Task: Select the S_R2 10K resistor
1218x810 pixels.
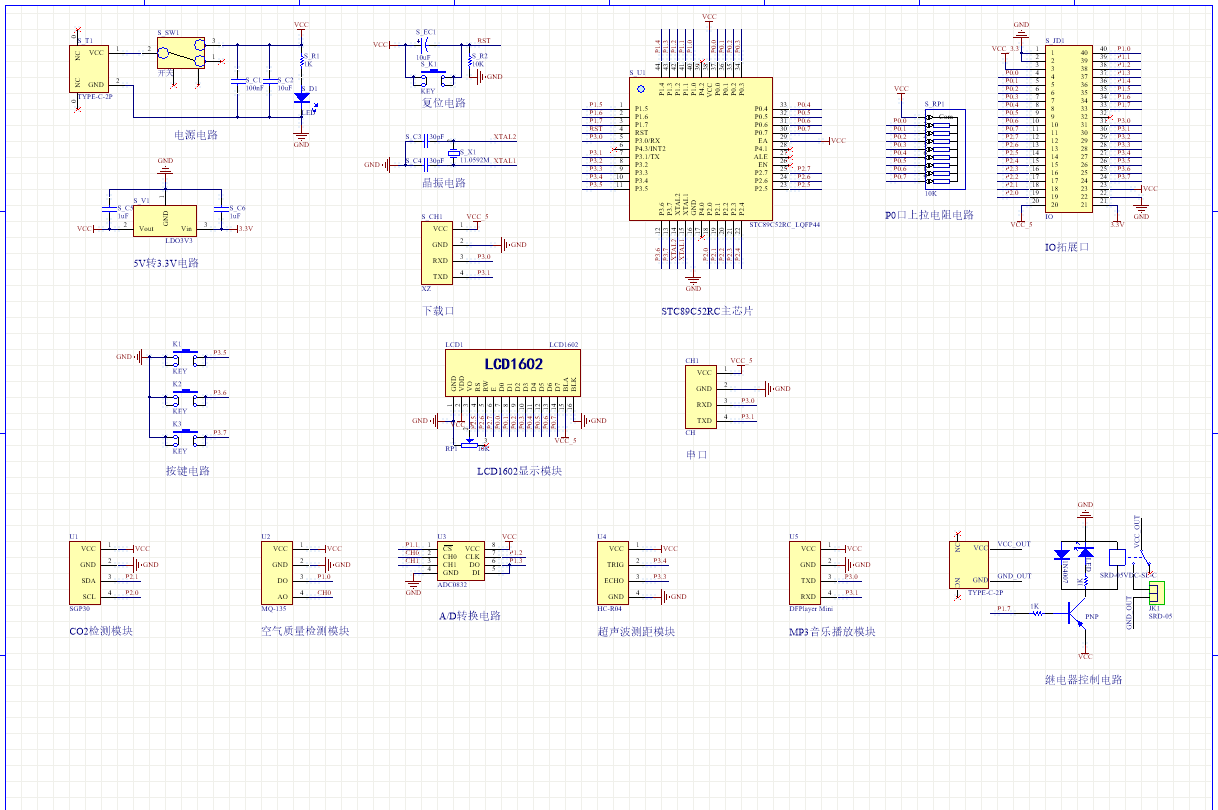Action: (469, 60)
